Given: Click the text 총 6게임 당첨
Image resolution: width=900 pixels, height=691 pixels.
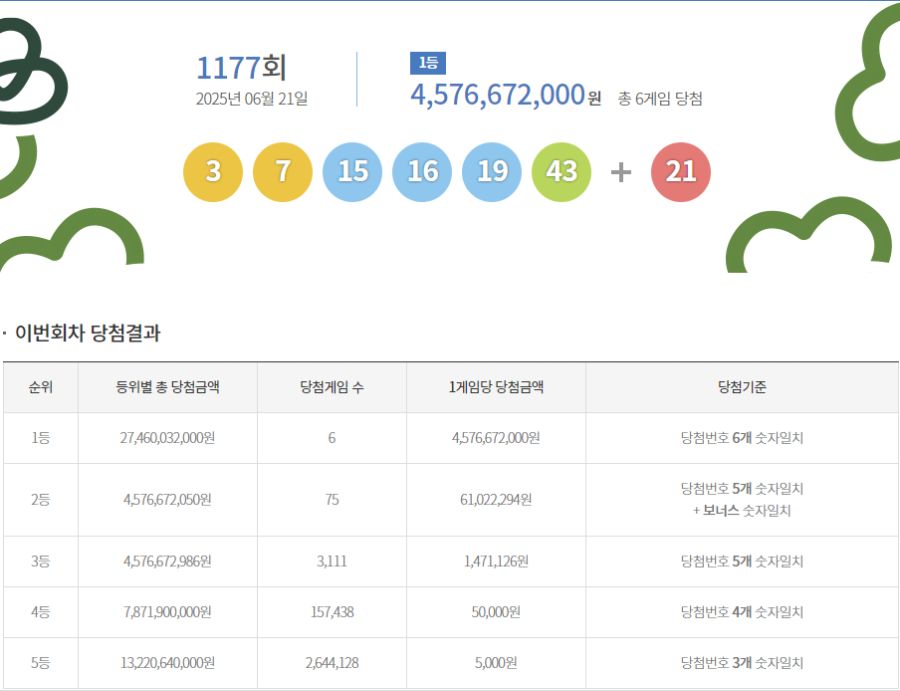Looking at the screenshot, I should click(660, 99).
